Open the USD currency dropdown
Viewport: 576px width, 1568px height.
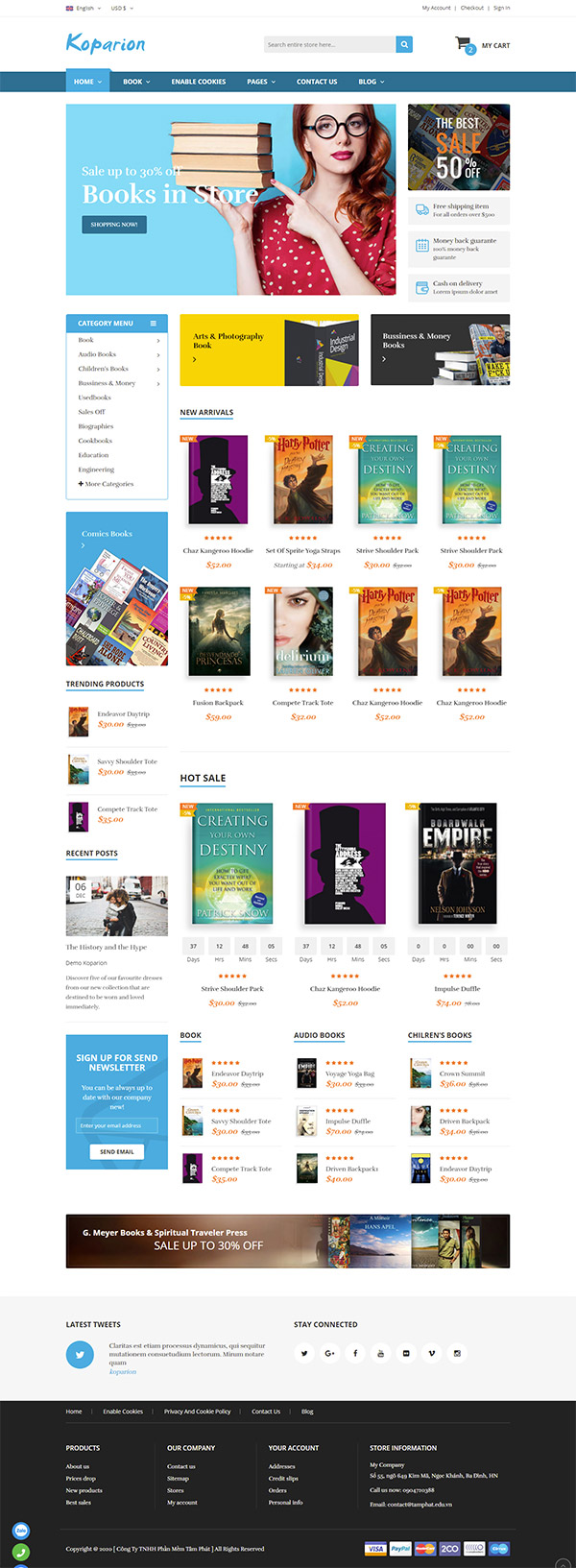click(122, 8)
